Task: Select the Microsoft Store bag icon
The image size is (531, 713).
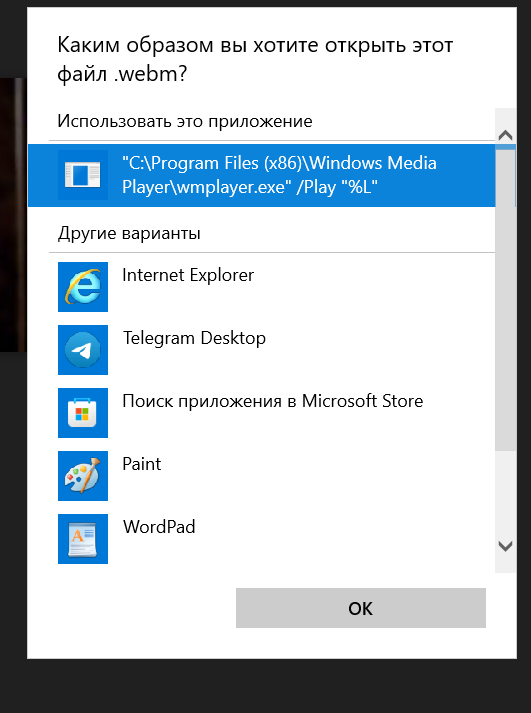Action: [x=83, y=413]
